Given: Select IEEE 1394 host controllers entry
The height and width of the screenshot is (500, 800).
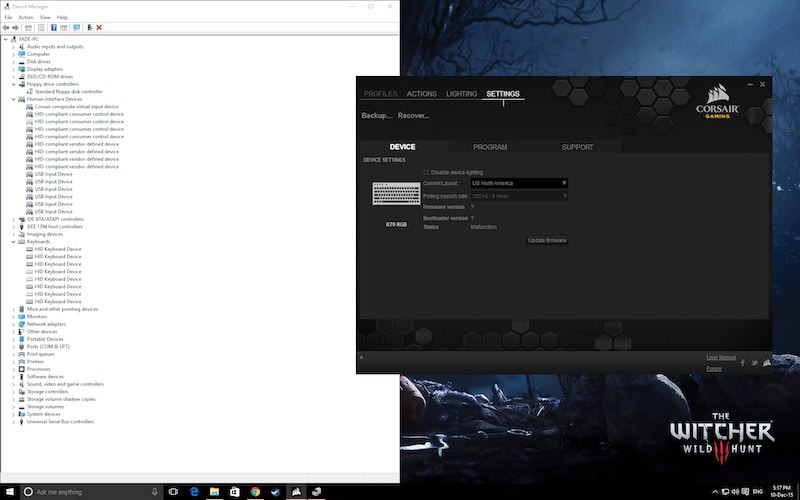Looking at the screenshot, I should [x=55, y=227].
